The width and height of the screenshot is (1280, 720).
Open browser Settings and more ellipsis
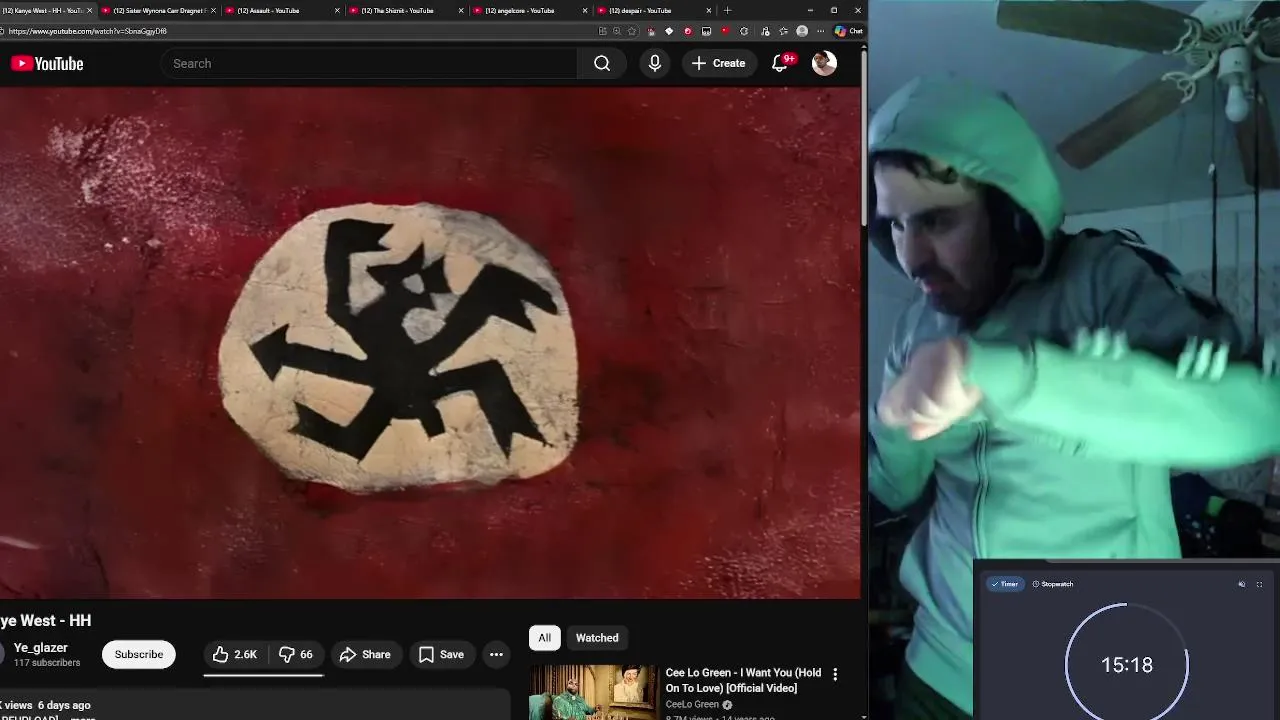click(x=821, y=31)
